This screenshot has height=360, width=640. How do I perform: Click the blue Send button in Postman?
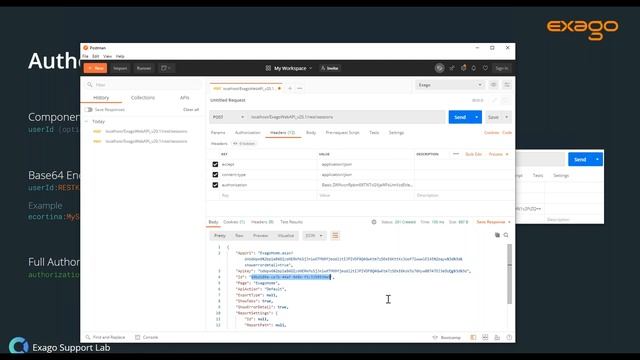click(x=460, y=117)
